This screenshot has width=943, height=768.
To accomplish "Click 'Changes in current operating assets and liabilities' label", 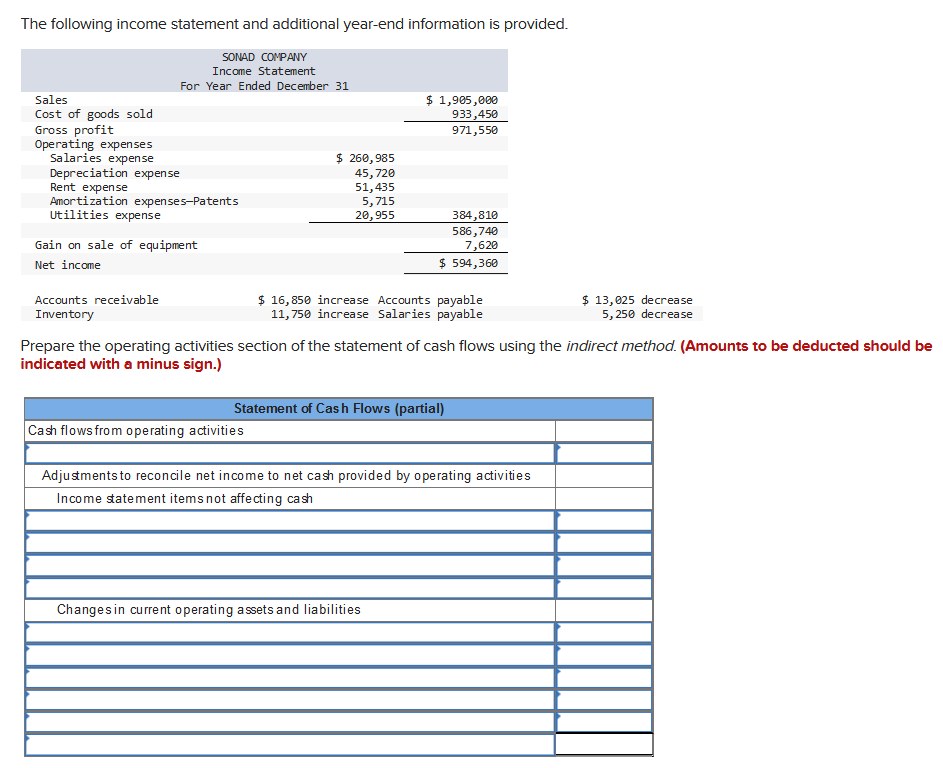I will click(209, 609).
